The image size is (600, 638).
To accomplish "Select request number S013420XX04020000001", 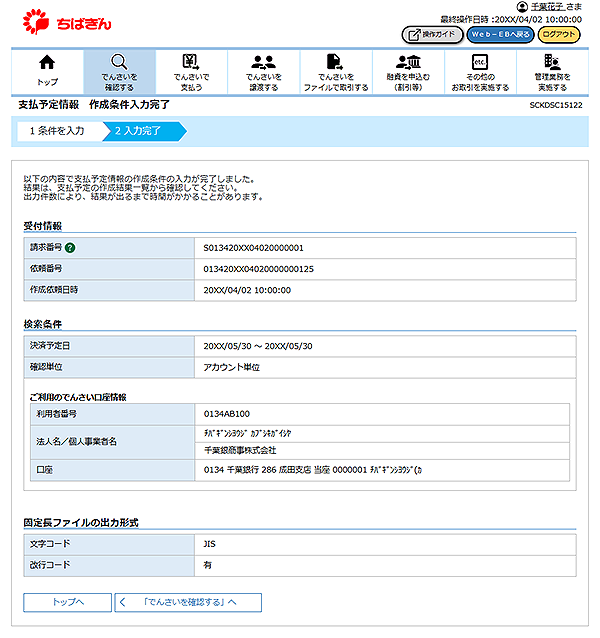I will click(253, 248).
